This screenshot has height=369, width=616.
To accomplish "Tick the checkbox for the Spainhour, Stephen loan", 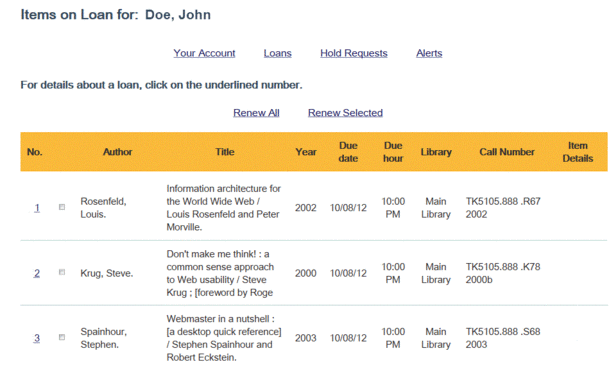I will [62, 337].
